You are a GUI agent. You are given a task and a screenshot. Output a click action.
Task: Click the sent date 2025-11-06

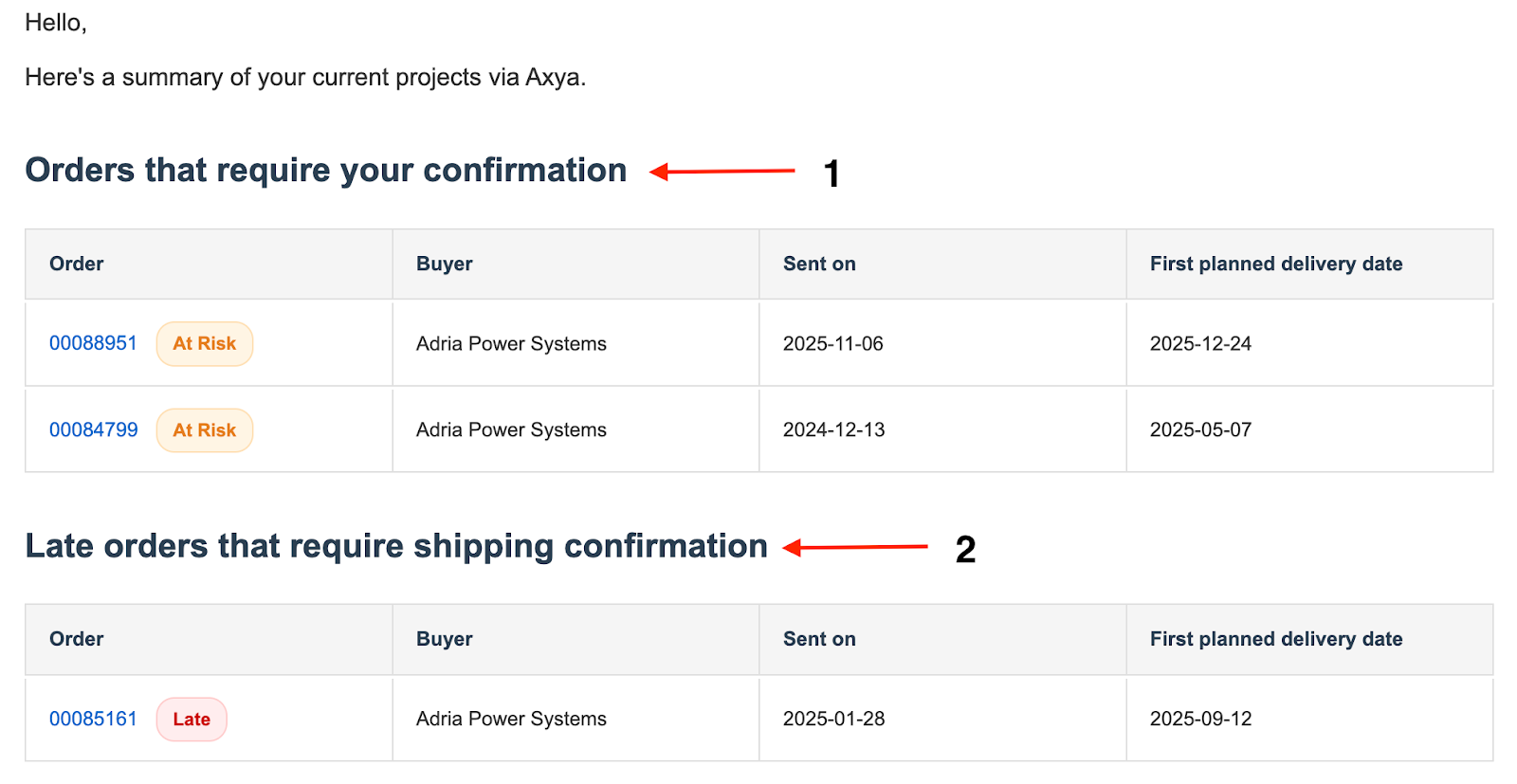pos(832,343)
